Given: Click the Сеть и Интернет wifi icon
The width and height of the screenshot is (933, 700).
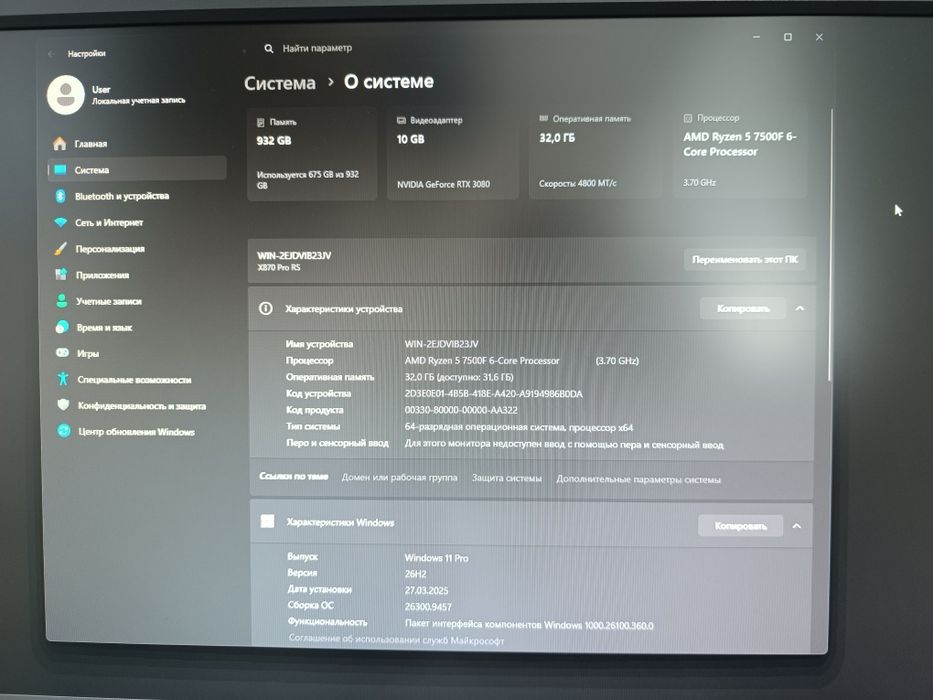Looking at the screenshot, I should tap(61, 222).
